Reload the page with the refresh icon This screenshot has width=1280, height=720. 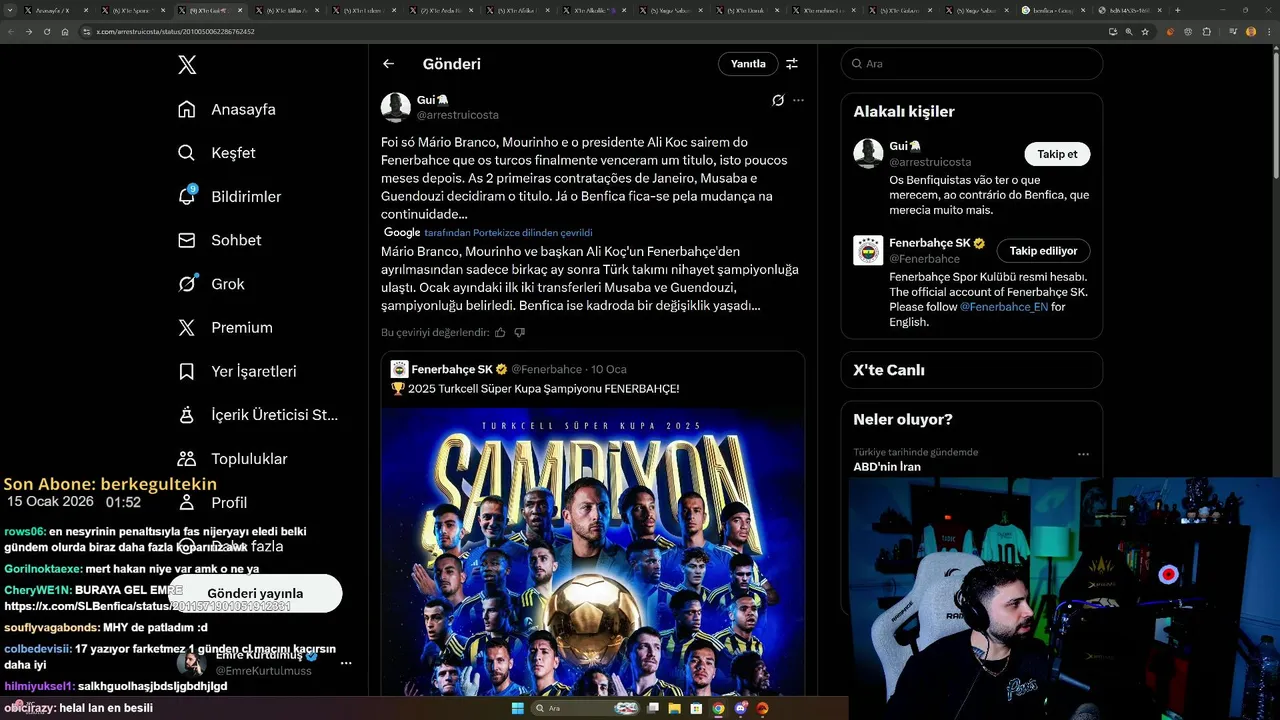[x=46, y=32]
